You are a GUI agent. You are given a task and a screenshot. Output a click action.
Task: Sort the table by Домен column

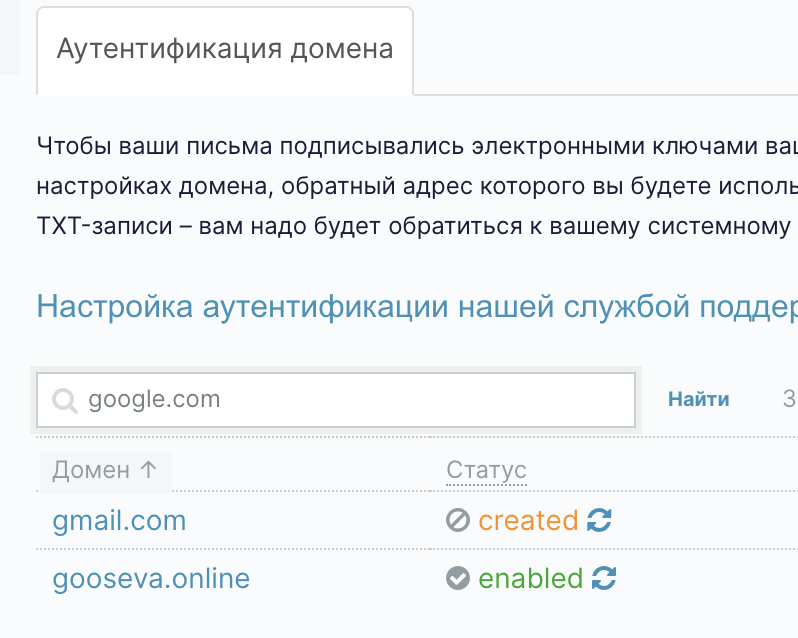click(92, 470)
